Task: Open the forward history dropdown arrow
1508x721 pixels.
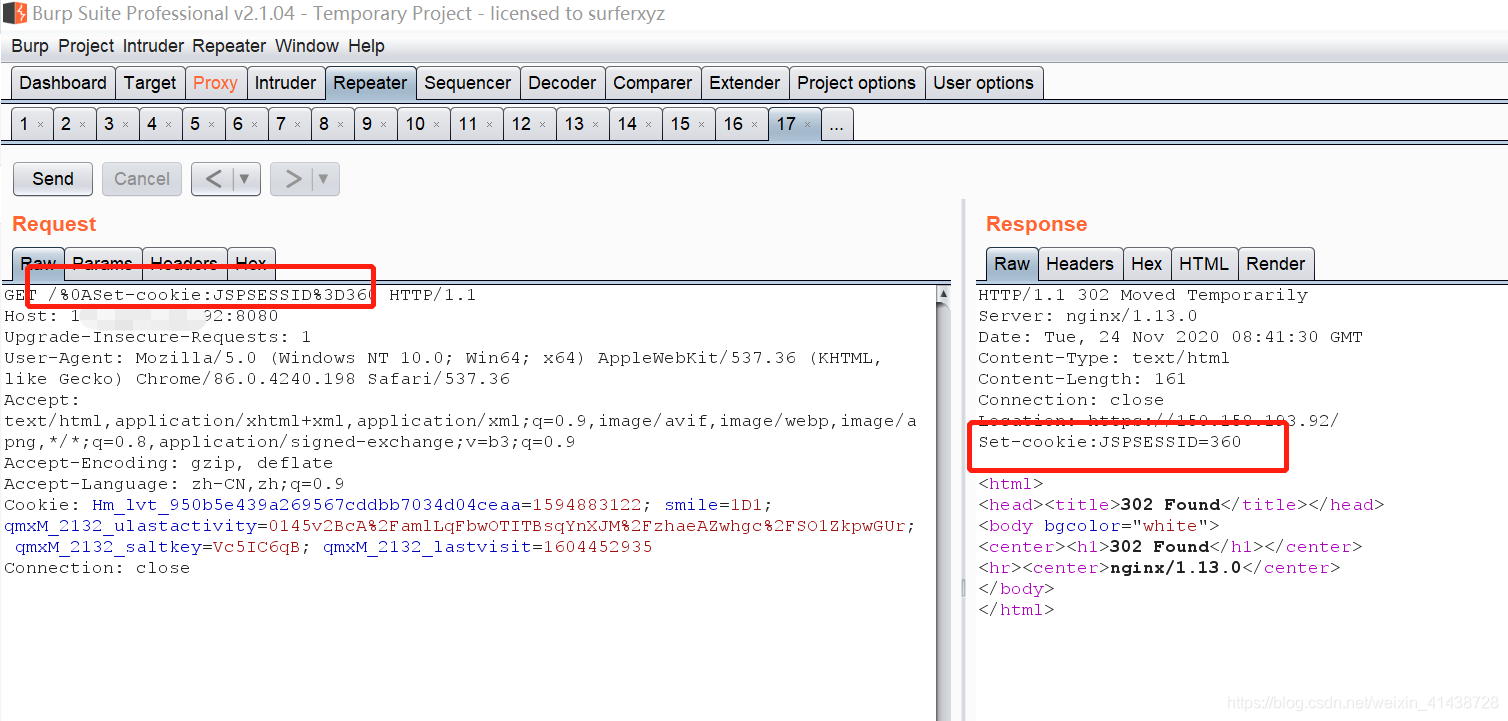Action: point(325,179)
